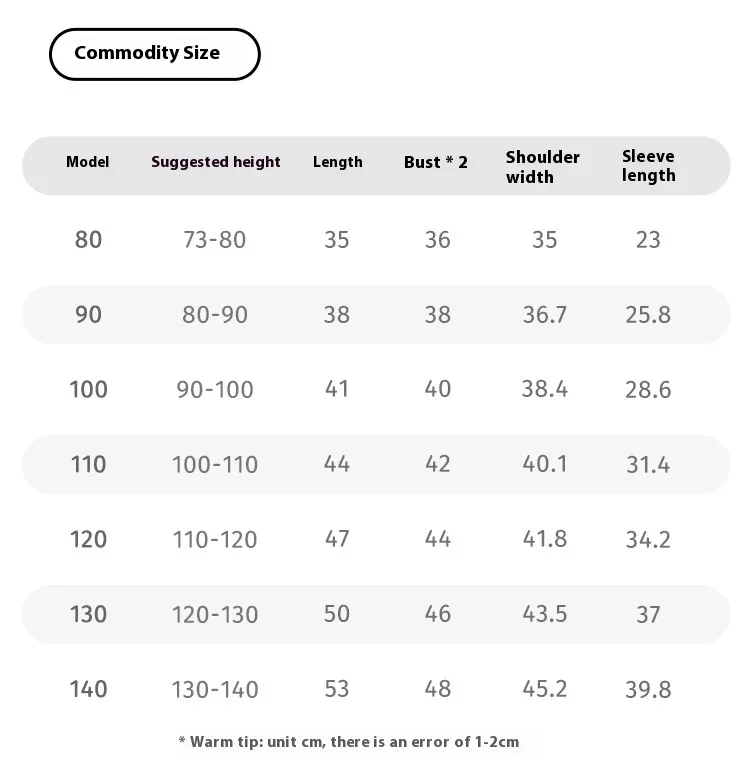Viewport: 750px width, 761px height.
Task: Select the 100-110 suggested height value
Action: tap(215, 464)
